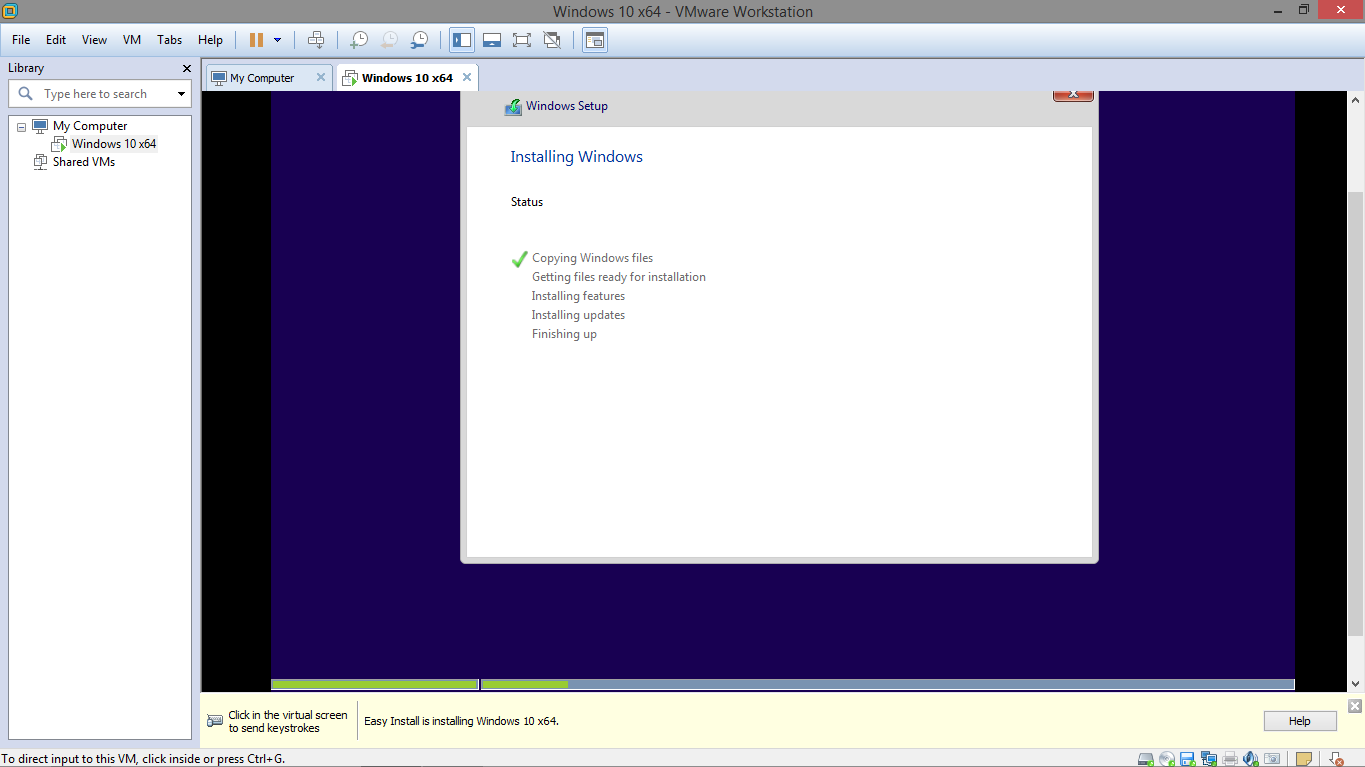Image resolution: width=1365 pixels, height=767 pixels.
Task: Click Send Ctrl+Alt+Del toolbar icon
Action: pos(316,40)
